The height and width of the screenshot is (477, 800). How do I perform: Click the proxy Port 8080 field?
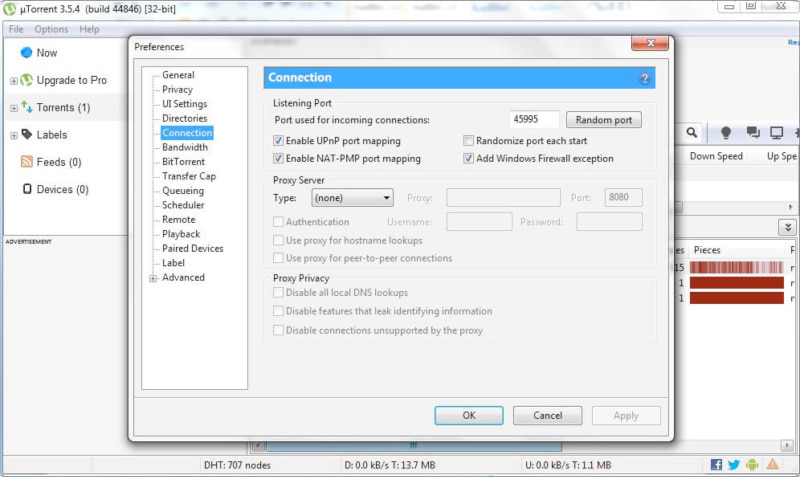(x=623, y=197)
